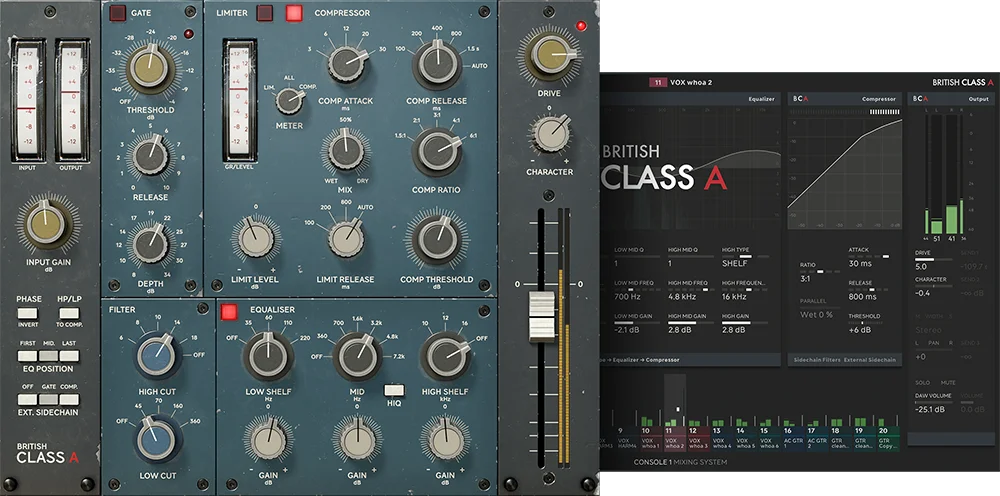Click the High Shelf frequency knob
Screen dimensions: 1000x496
(x=445, y=356)
